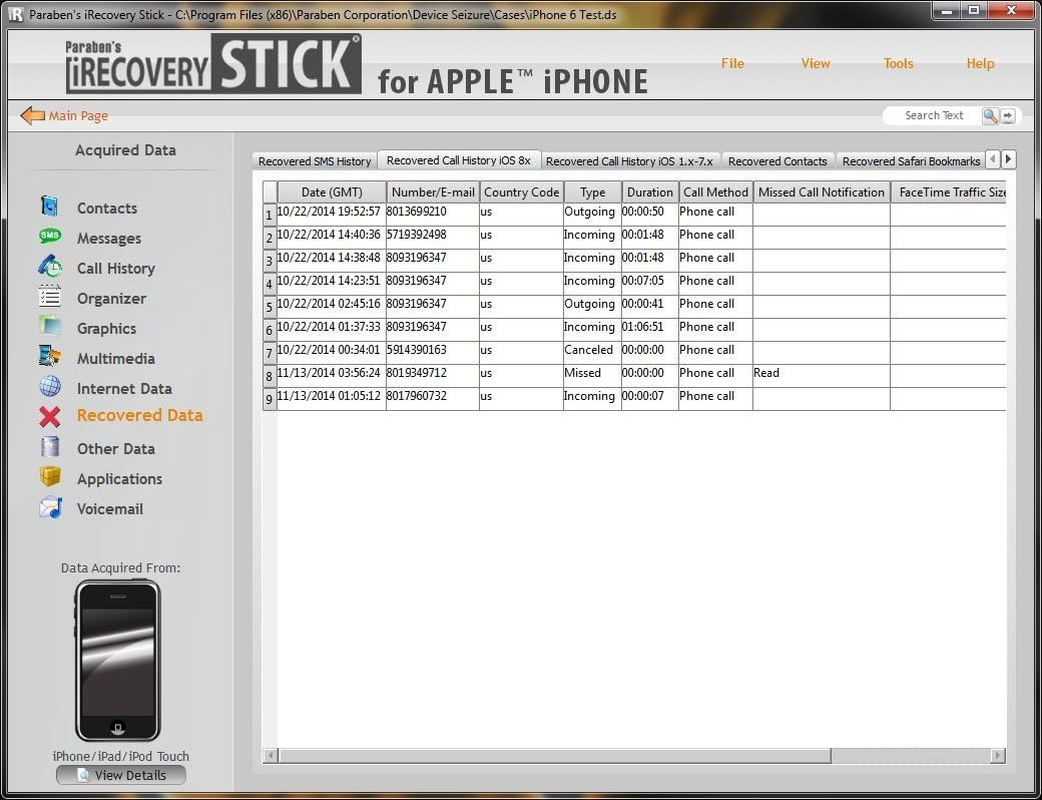The image size is (1042, 800).
Task: Click inside the Search Text field
Action: (x=935, y=115)
